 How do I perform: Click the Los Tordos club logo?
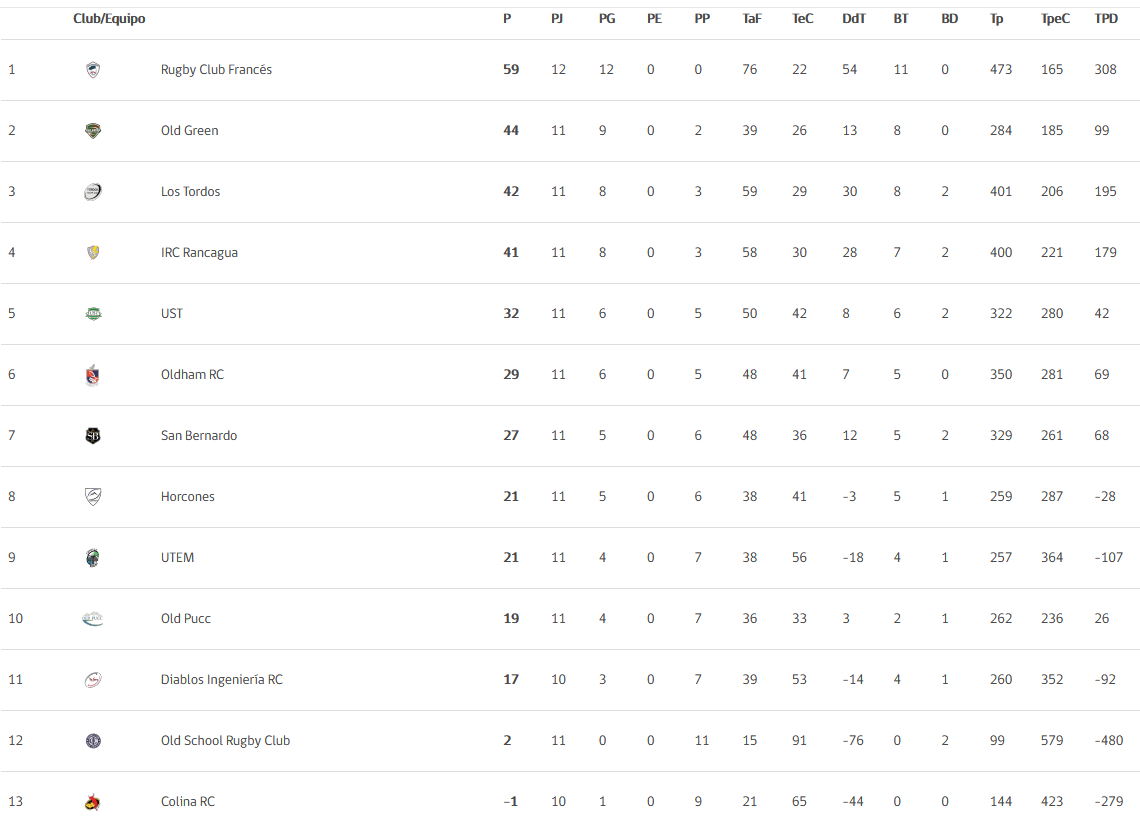coord(93,192)
